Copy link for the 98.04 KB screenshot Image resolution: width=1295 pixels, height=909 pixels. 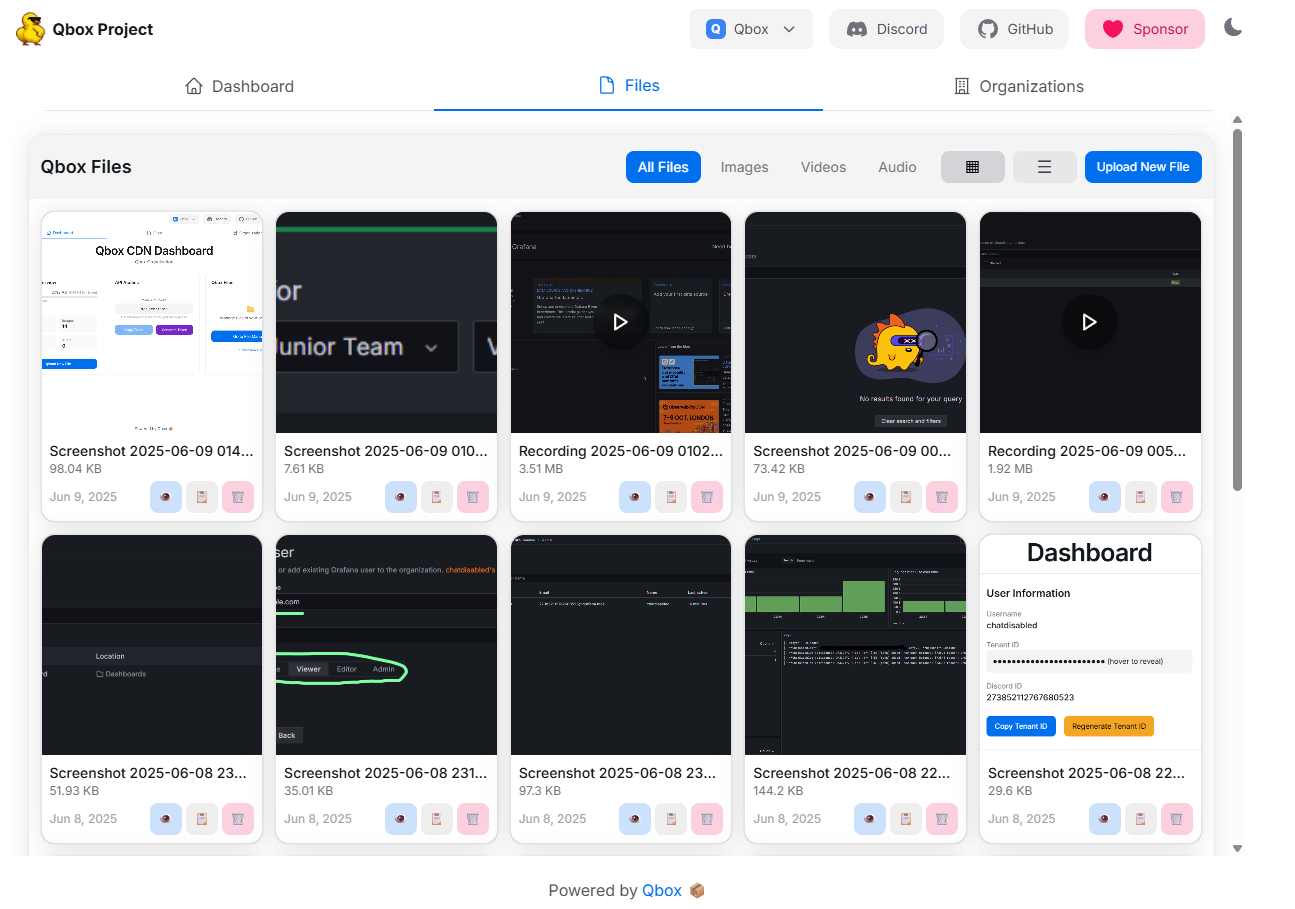click(x=202, y=497)
